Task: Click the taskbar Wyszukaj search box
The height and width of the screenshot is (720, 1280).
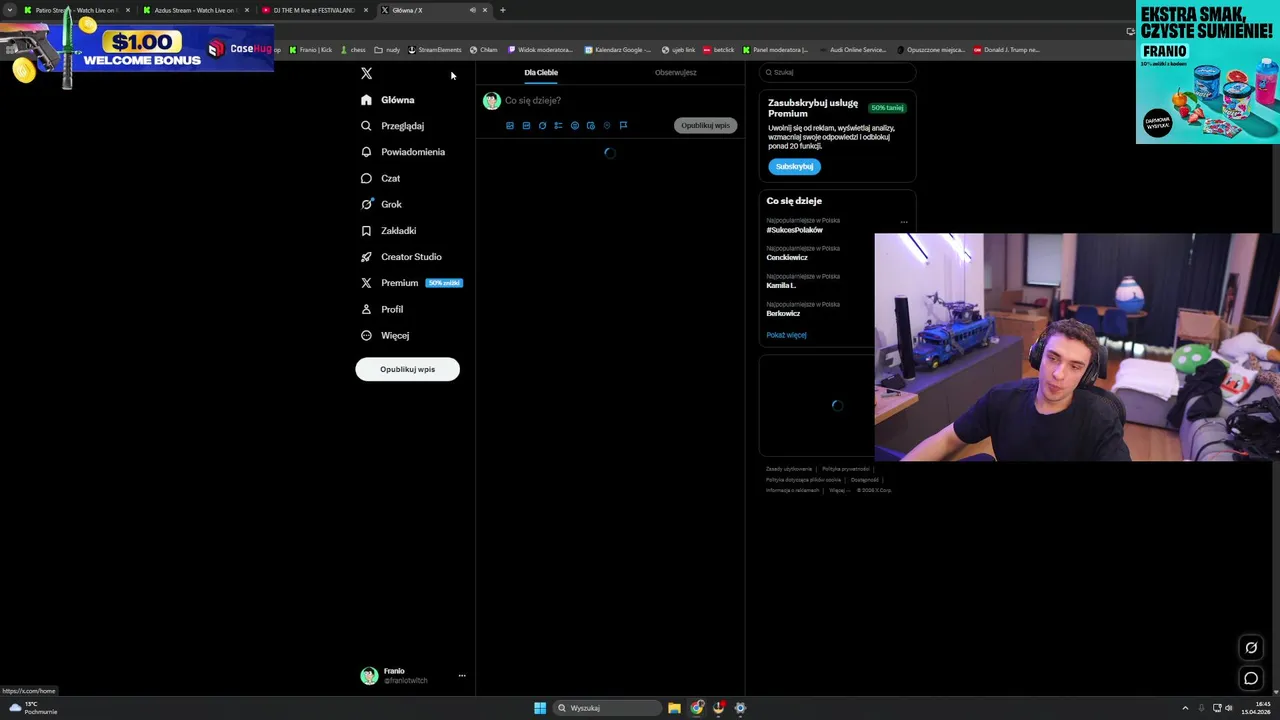Action: pyautogui.click(x=608, y=708)
